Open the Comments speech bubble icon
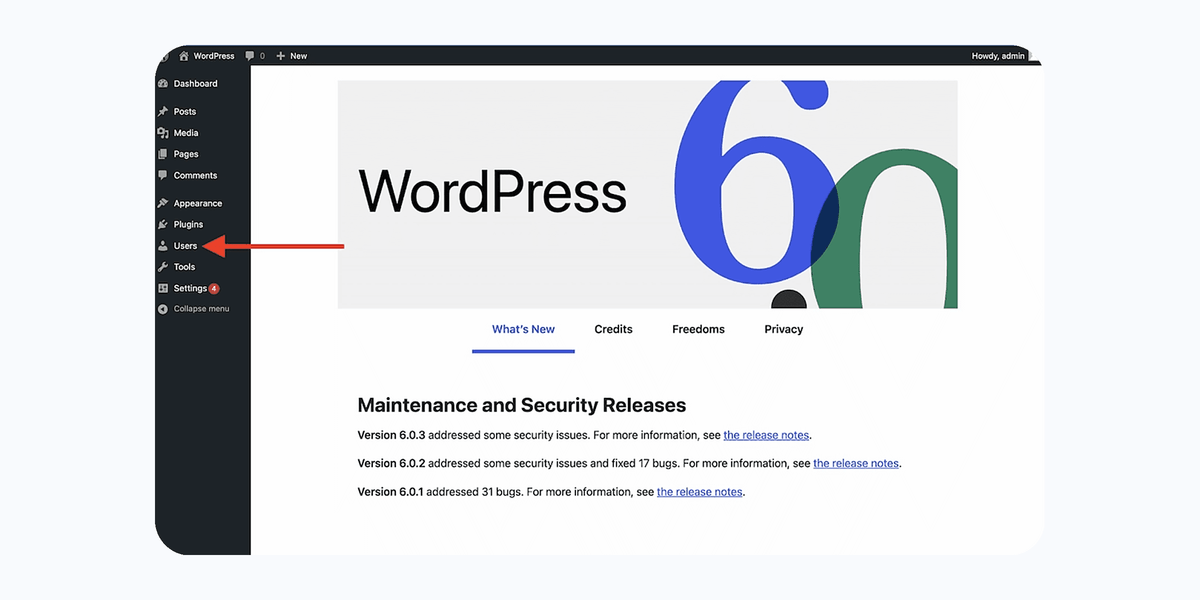Image resolution: width=1200 pixels, height=600 pixels. (163, 175)
